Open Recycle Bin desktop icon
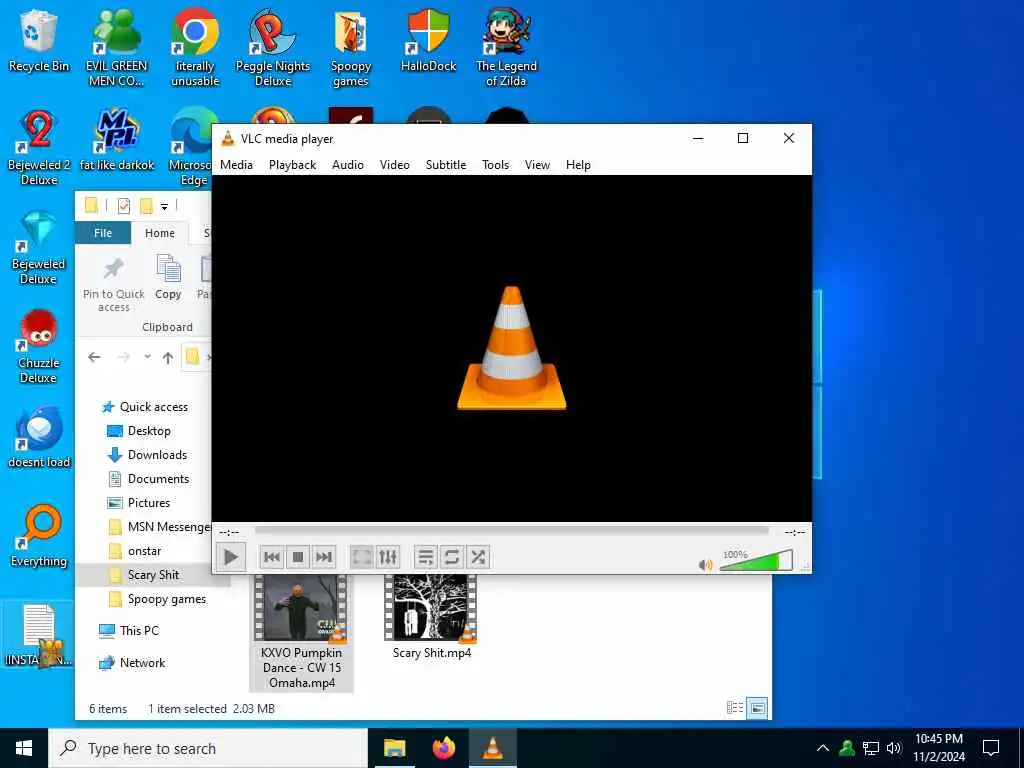1024x768 pixels. [x=39, y=40]
